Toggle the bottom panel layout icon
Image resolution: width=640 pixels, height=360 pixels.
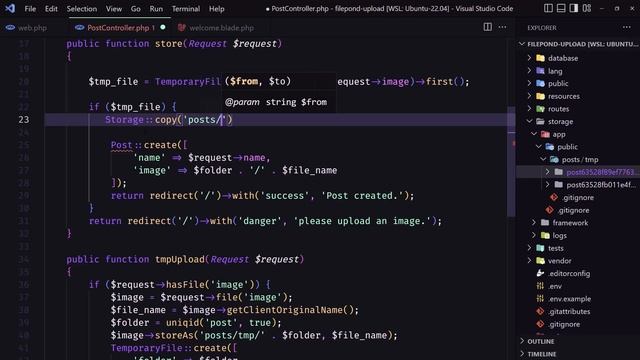(561, 8)
